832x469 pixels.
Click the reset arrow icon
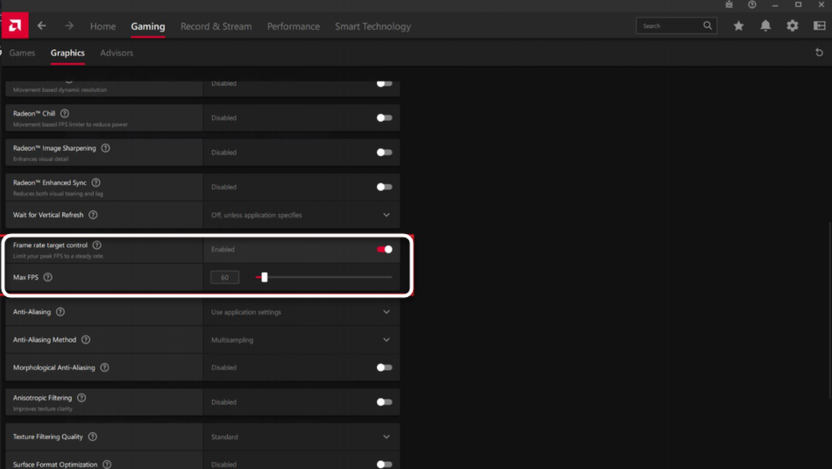point(819,53)
